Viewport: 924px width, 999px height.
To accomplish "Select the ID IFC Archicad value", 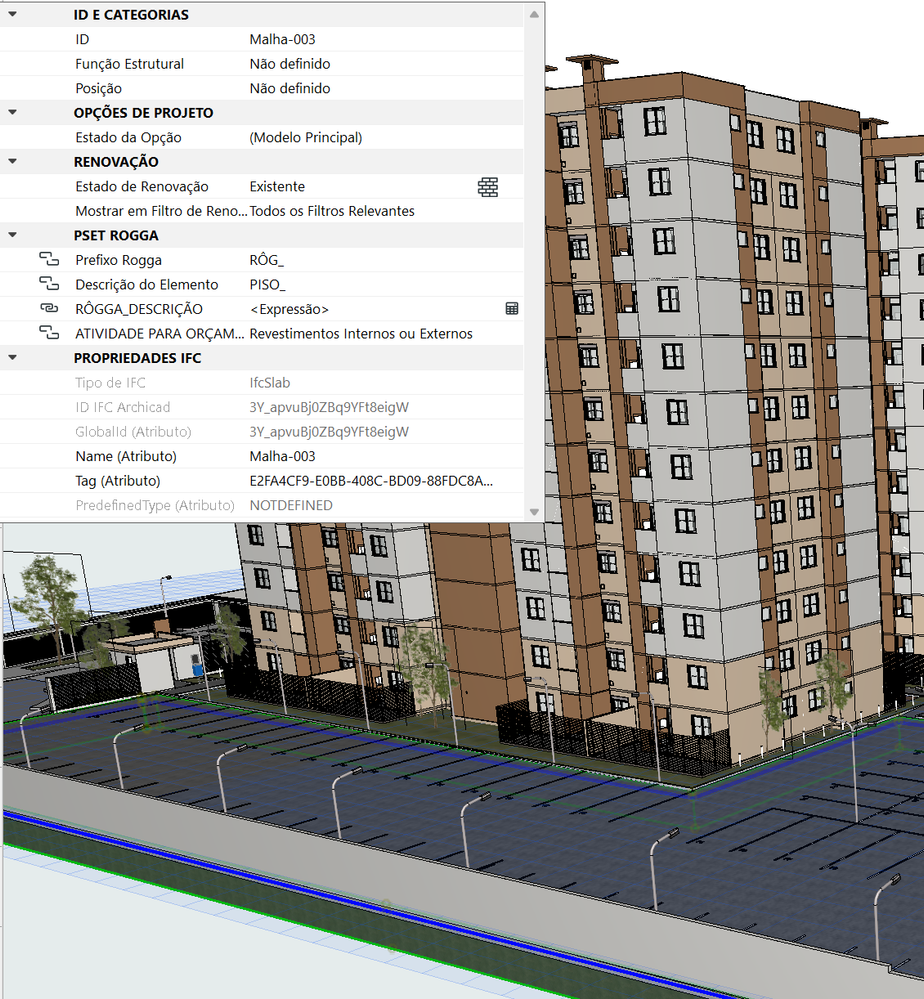I will (329, 407).
